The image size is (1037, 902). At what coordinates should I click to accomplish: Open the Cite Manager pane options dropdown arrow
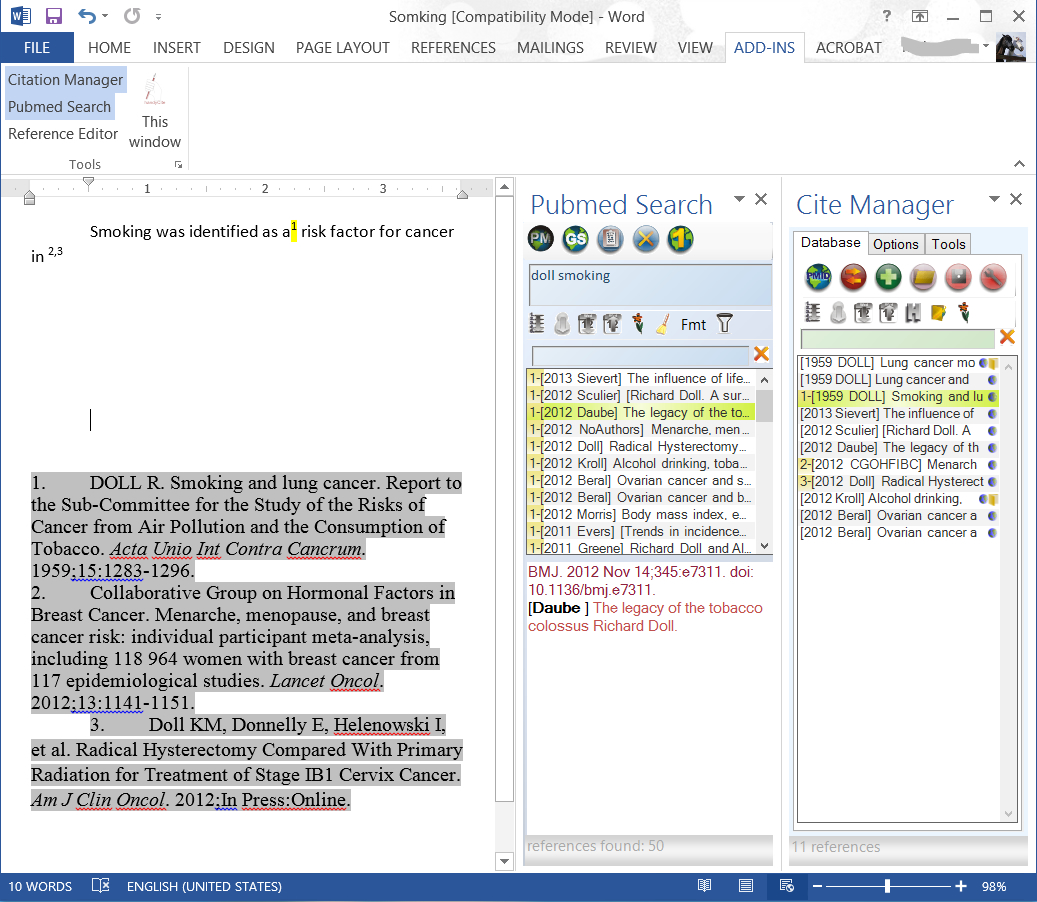pyautogui.click(x=995, y=199)
